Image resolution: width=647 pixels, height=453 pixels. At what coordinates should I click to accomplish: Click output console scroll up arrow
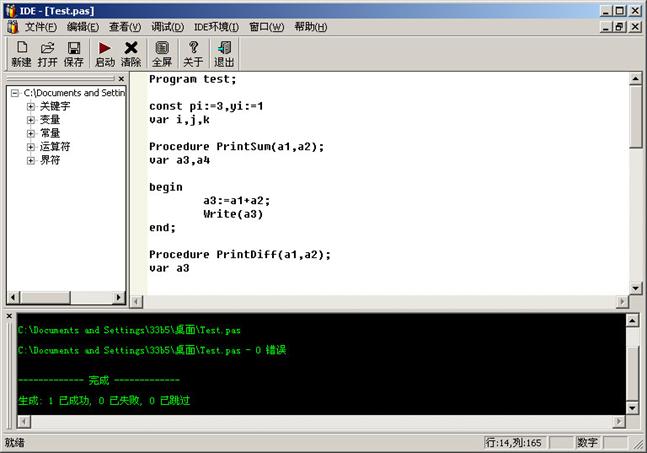(632, 320)
